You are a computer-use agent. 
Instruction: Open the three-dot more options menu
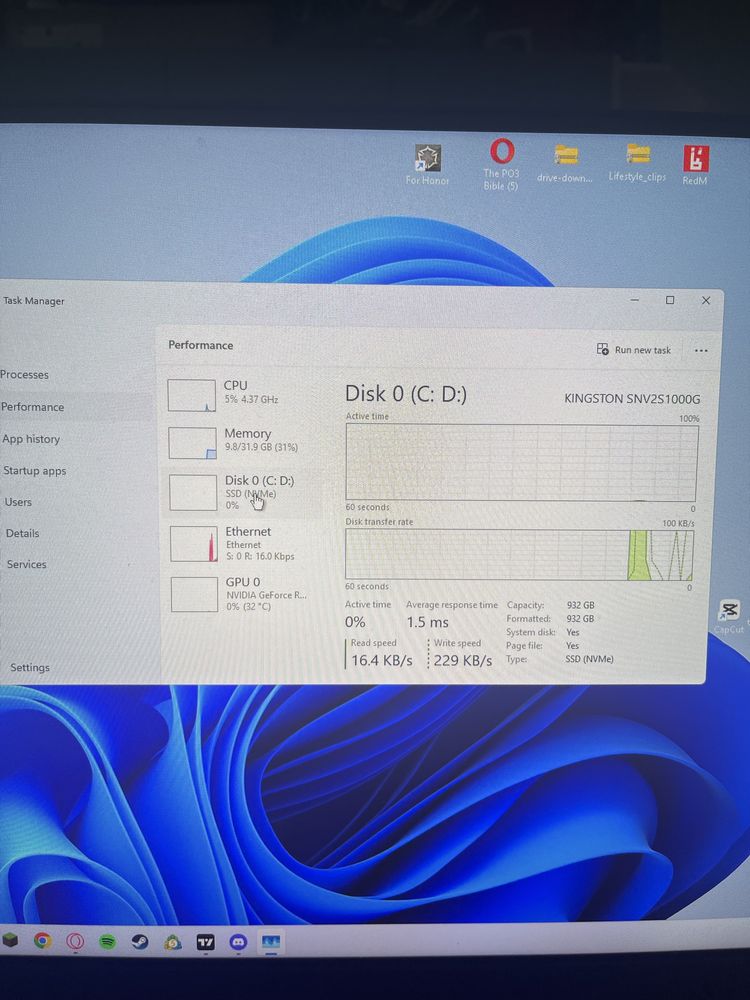point(701,350)
